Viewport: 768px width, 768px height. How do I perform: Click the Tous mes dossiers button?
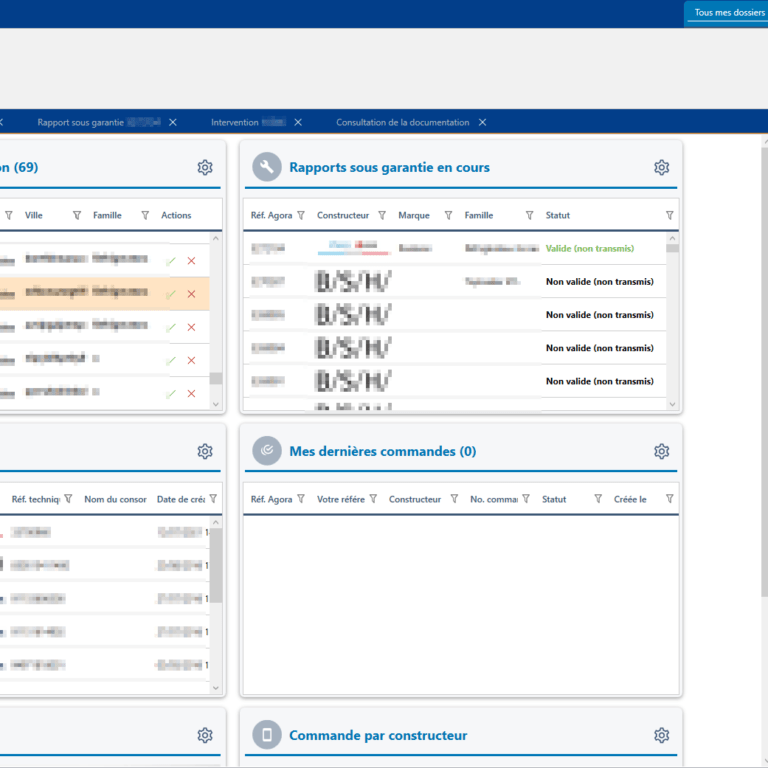coord(729,13)
